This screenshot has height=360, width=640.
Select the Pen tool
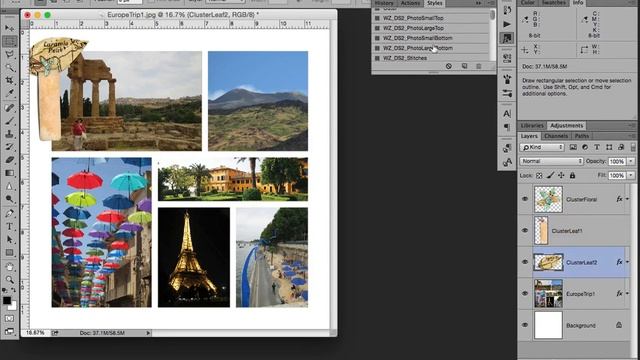click(9, 213)
